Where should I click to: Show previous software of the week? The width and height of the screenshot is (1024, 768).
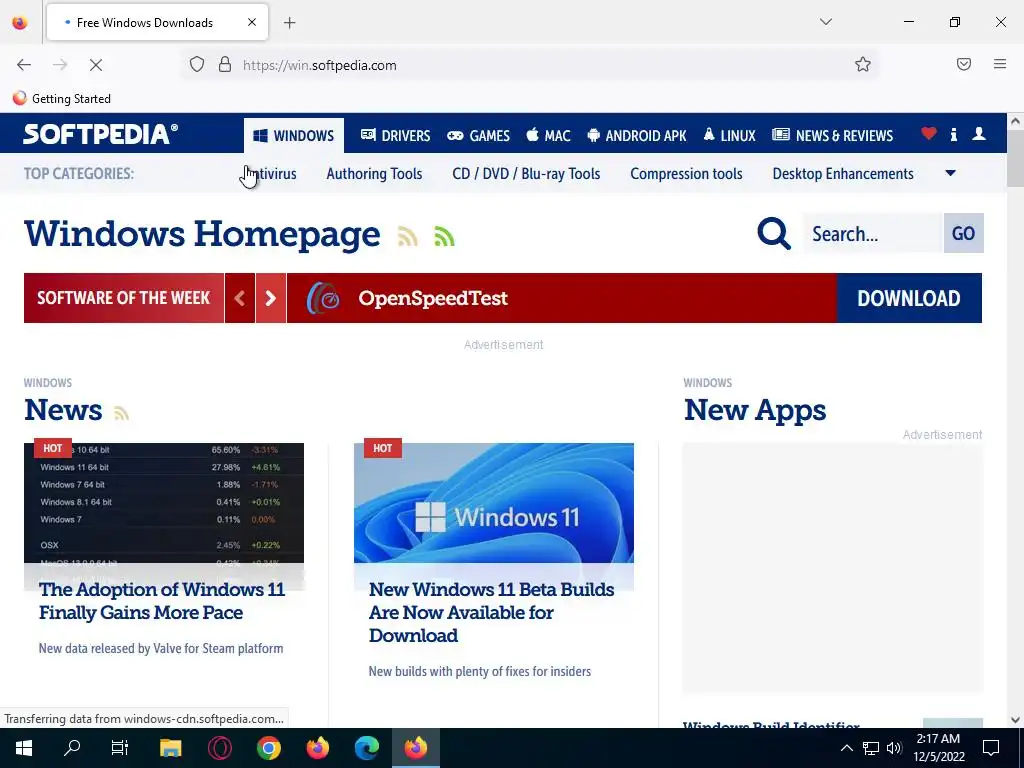tap(240, 298)
